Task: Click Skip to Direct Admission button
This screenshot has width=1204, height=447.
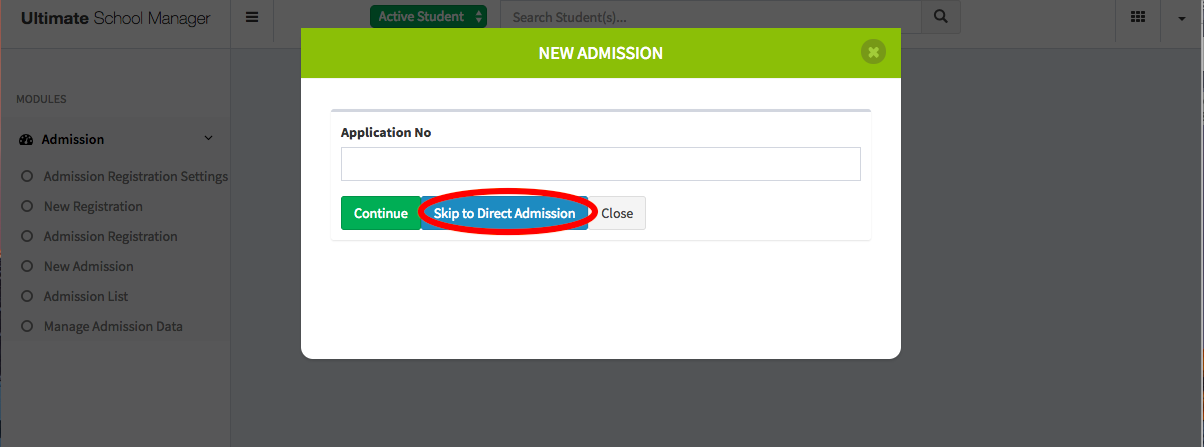Action: [x=504, y=213]
